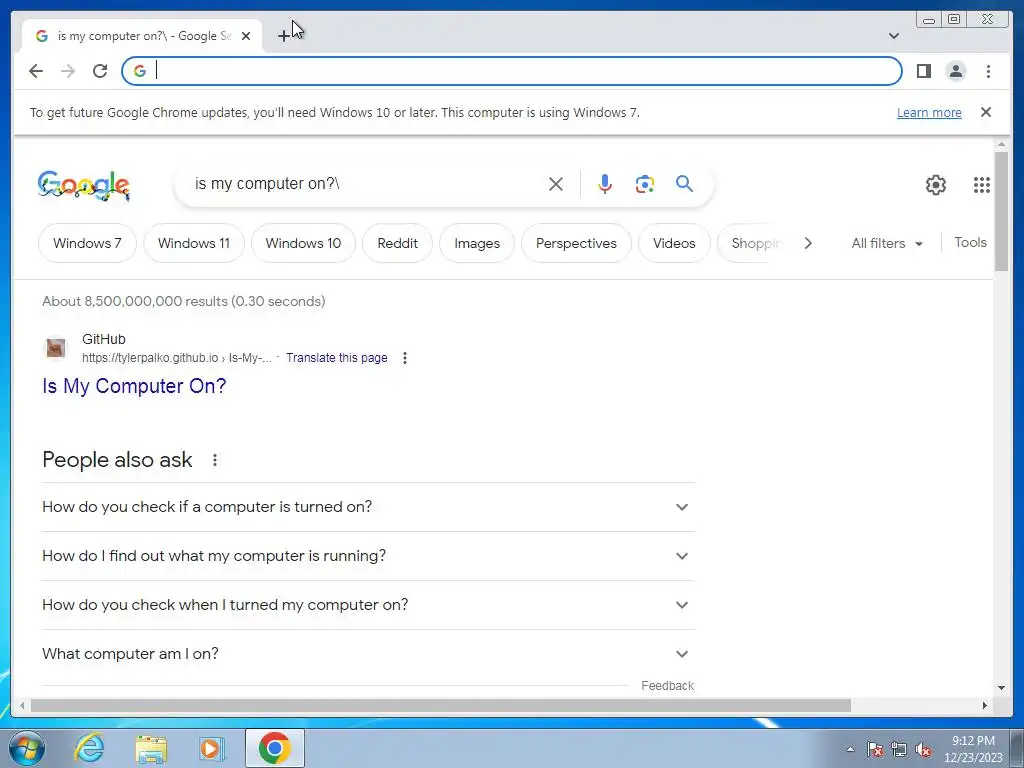Open the Chrome profile avatar
The height and width of the screenshot is (768, 1024).
coord(955,71)
